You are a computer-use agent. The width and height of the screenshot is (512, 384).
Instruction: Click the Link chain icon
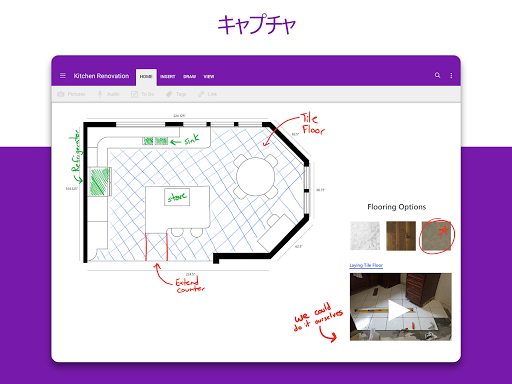tap(201, 94)
